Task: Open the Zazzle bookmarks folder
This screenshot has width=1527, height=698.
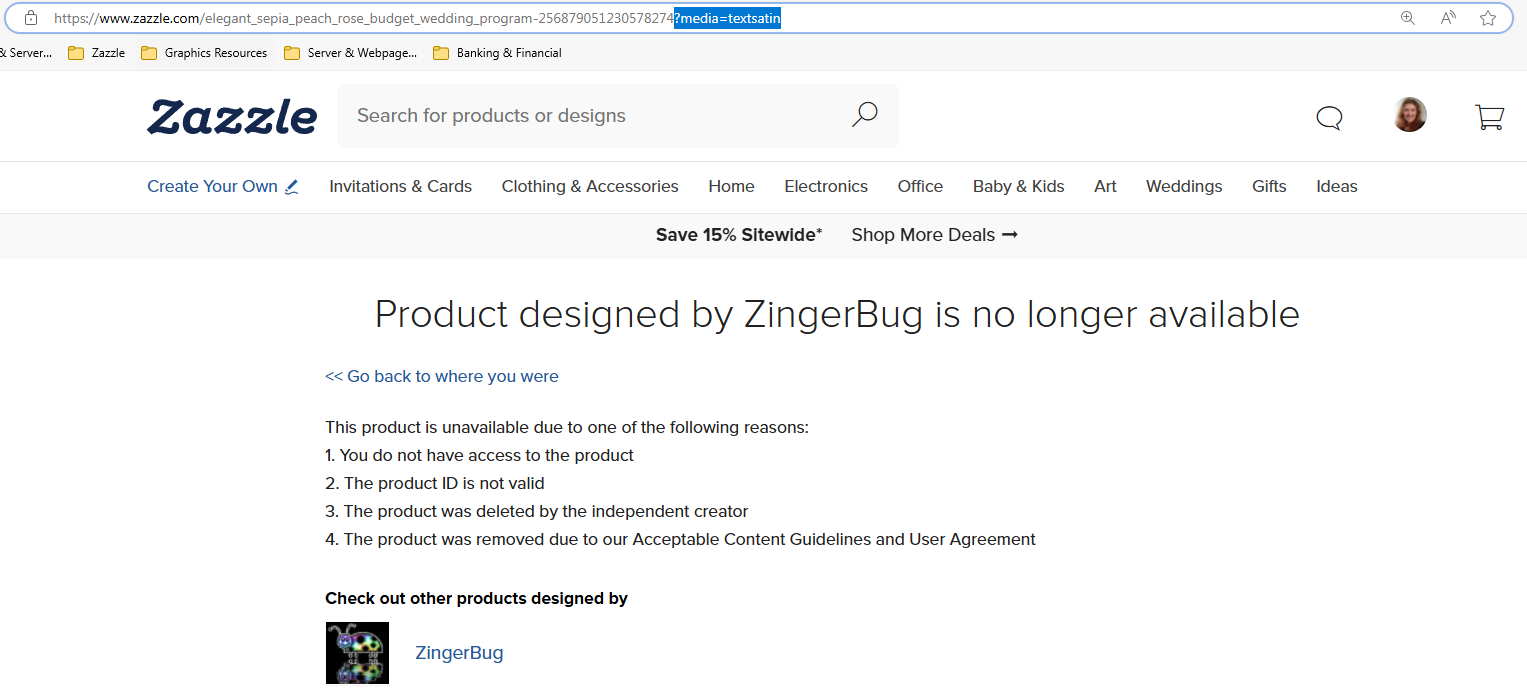Action: 97,53
